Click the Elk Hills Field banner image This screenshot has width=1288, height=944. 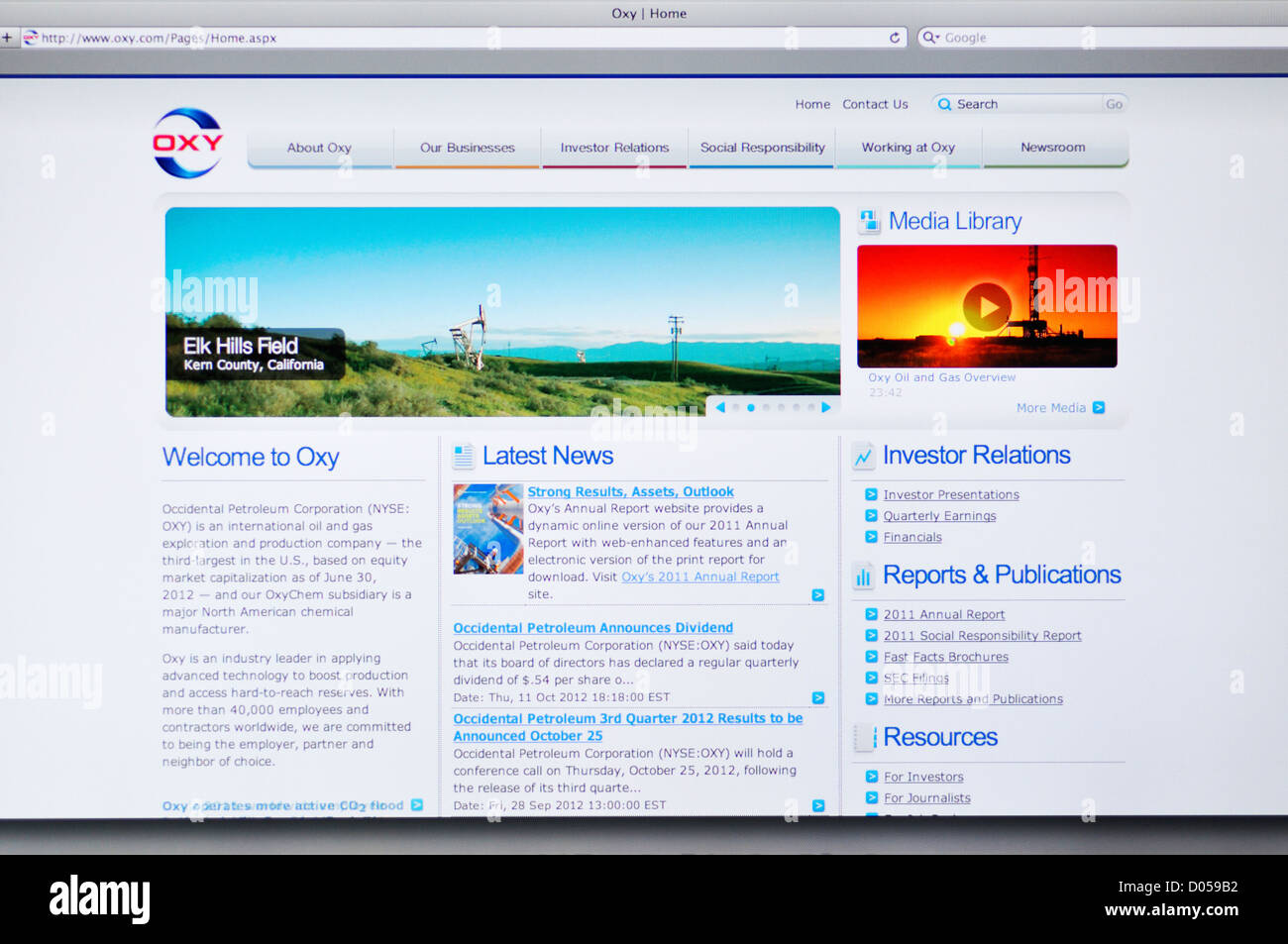[502, 311]
